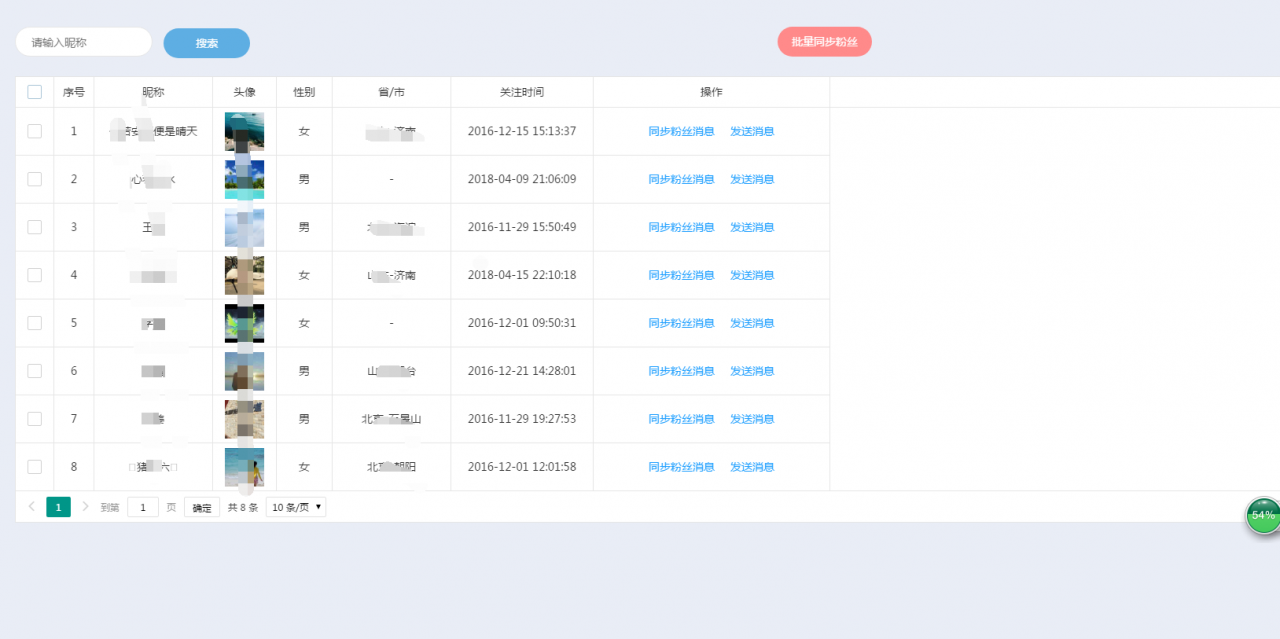Click 同步粉丝消息 link on row 4

[x=681, y=275]
